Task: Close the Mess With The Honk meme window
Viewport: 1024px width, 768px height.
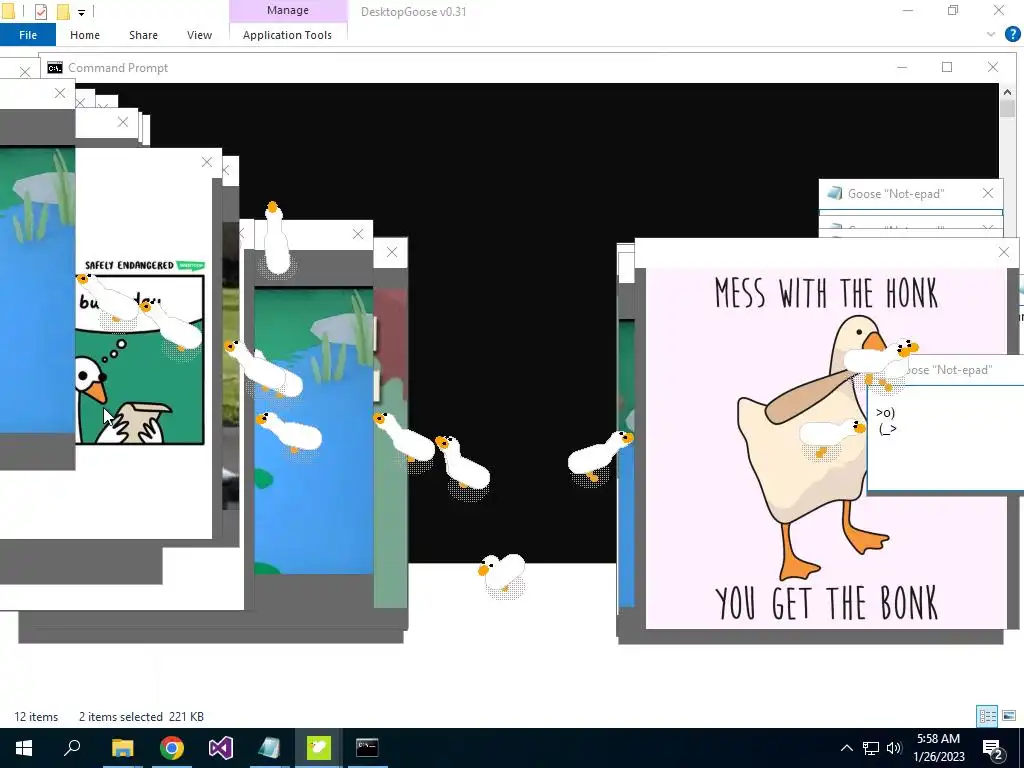Action: [1004, 252]
